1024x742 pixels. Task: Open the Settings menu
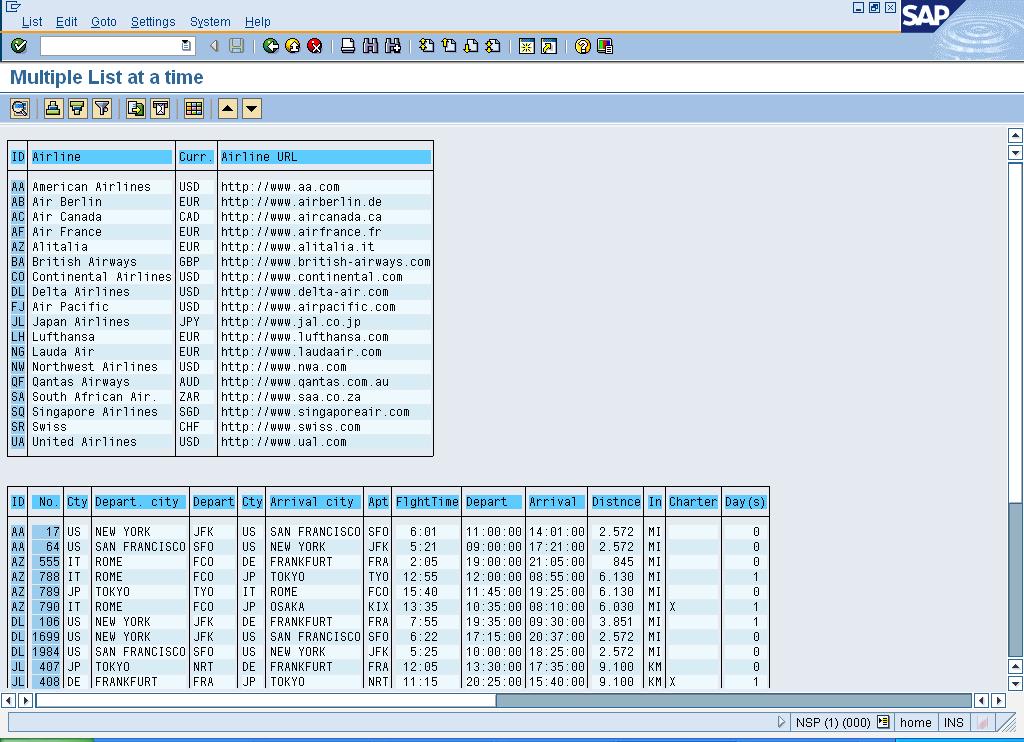click(x=153, y=22)
